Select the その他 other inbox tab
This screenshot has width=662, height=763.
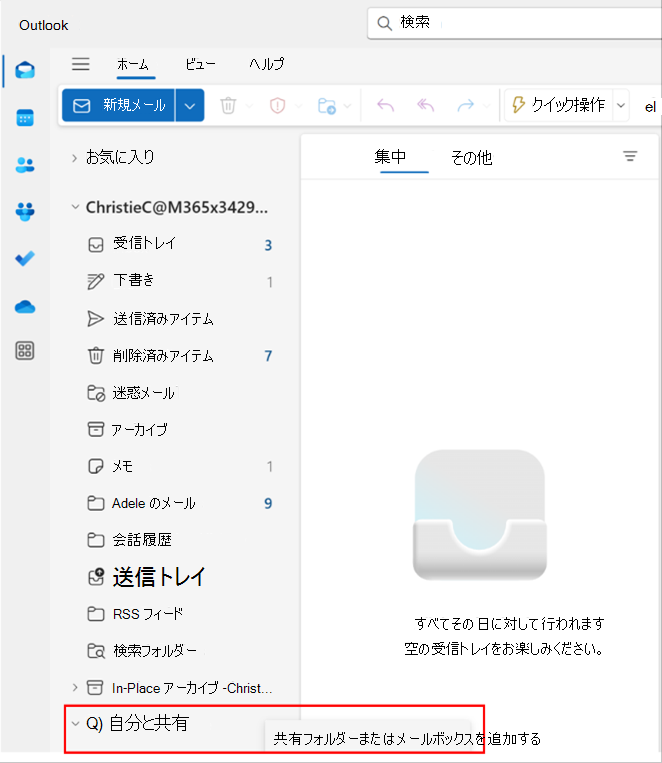472,158
